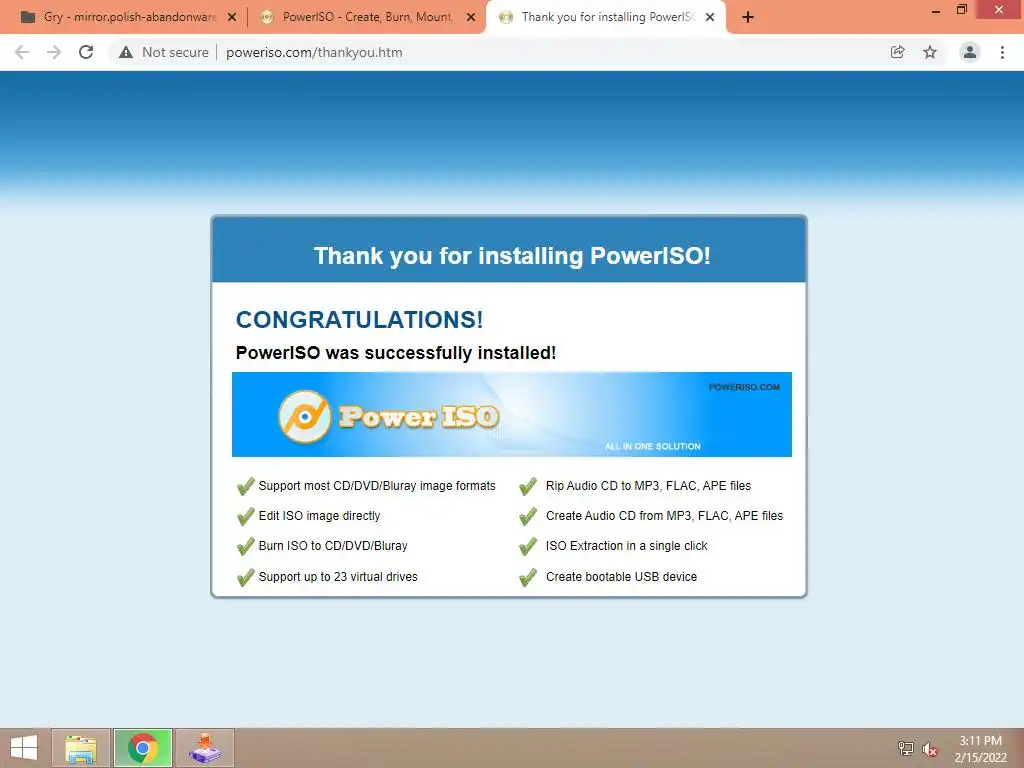Click checkmark beside Burn ISO to CD/DVD/Bluray
This screenshot has width=1024, height=768.
(246, 547)
